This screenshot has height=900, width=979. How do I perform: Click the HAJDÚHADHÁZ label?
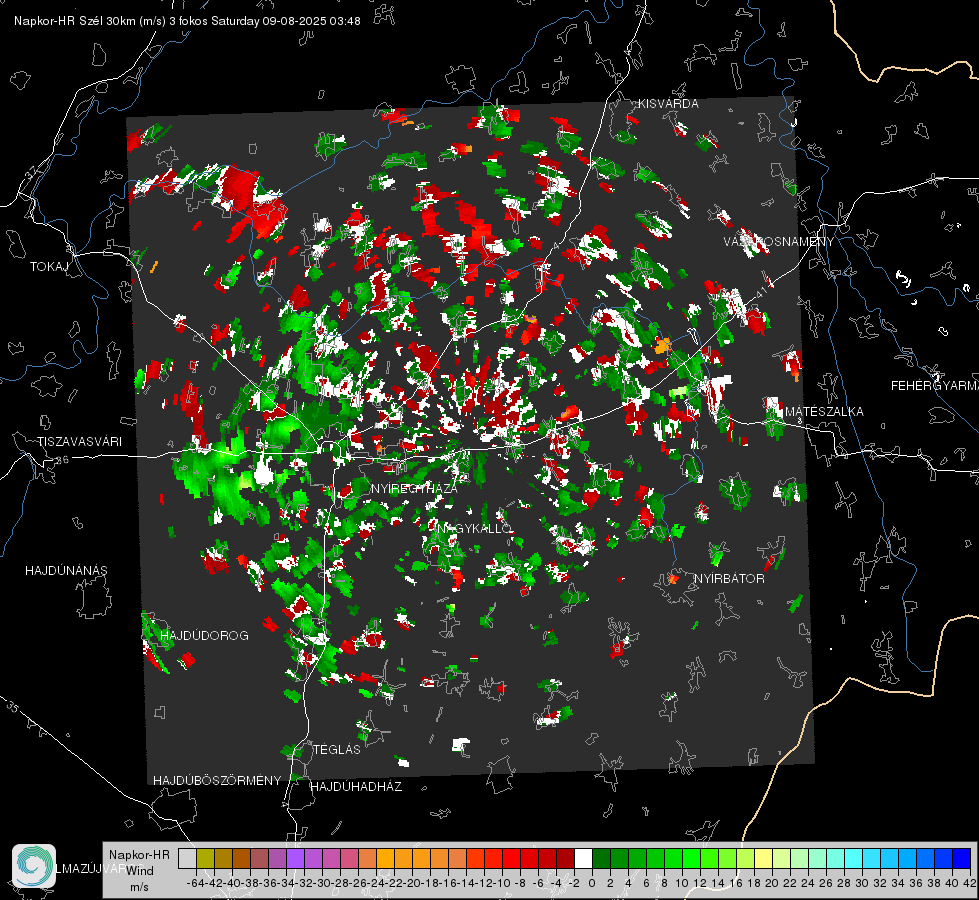[356, 786]
